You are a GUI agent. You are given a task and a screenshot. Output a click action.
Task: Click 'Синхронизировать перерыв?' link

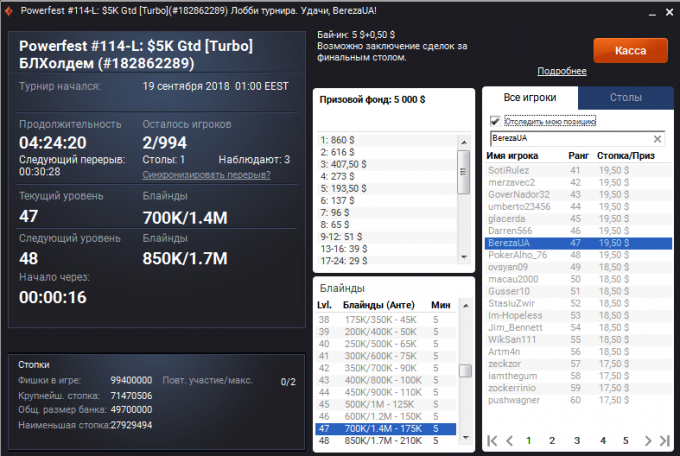click(x=206, y=175)
